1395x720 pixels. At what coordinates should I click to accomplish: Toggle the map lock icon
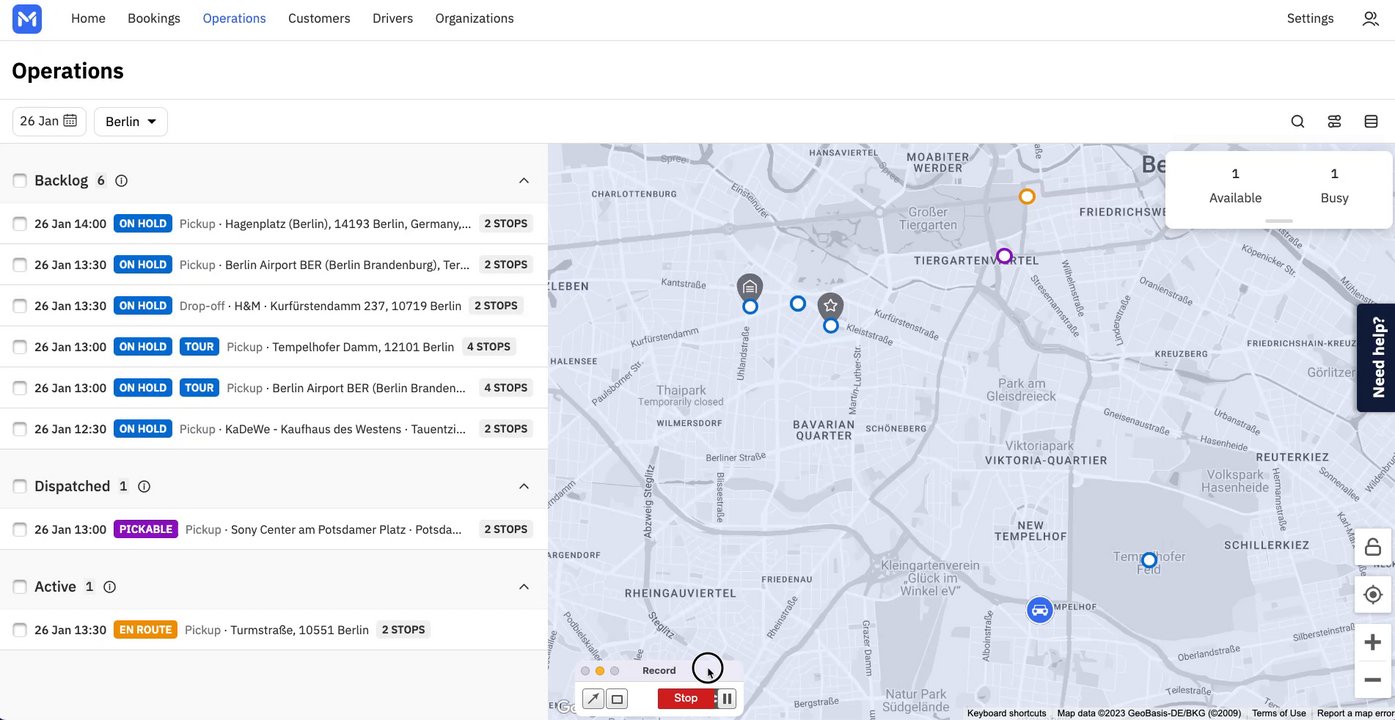click(x=1373, y=547)
